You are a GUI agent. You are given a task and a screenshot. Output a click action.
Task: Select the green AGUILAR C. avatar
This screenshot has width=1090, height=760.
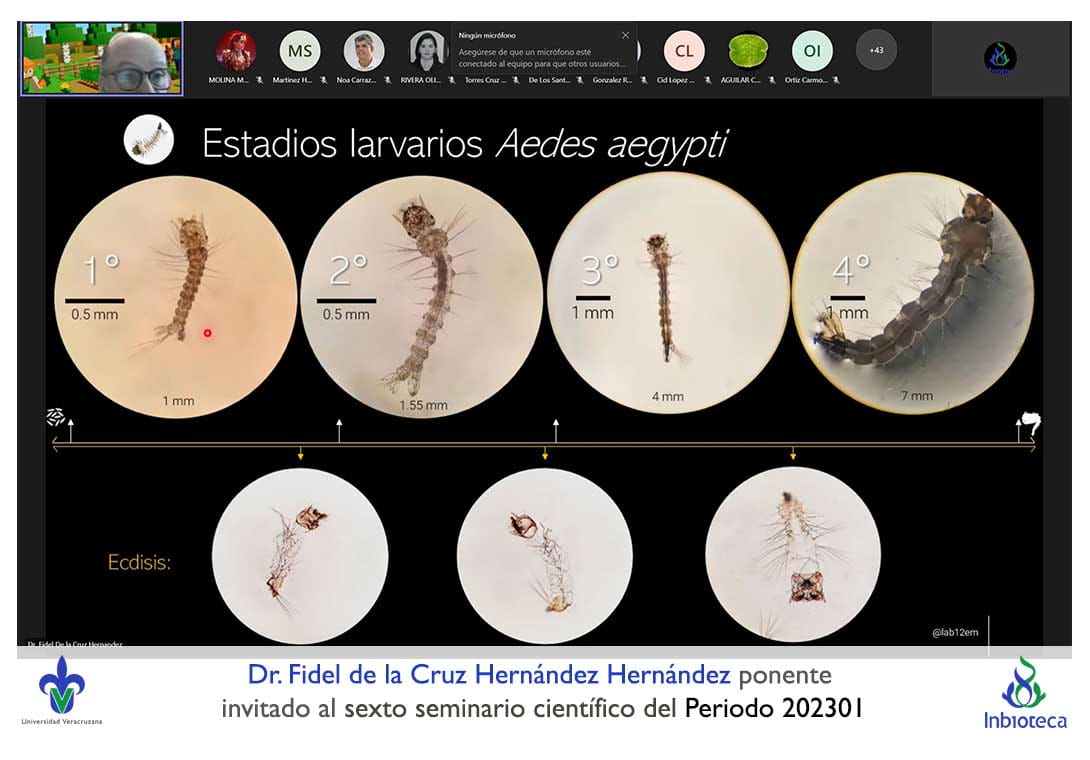748,50
